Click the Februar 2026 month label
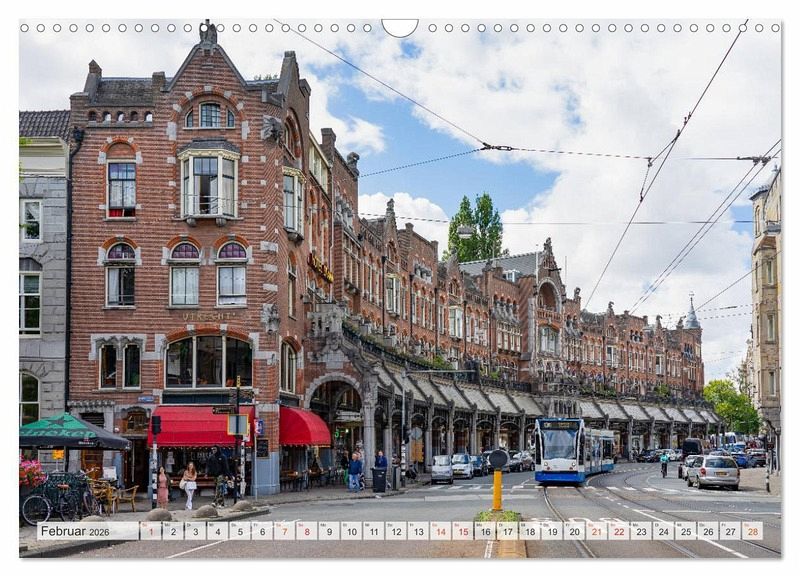The height and width of the screenshot is (577, 800). coord(87,531)
